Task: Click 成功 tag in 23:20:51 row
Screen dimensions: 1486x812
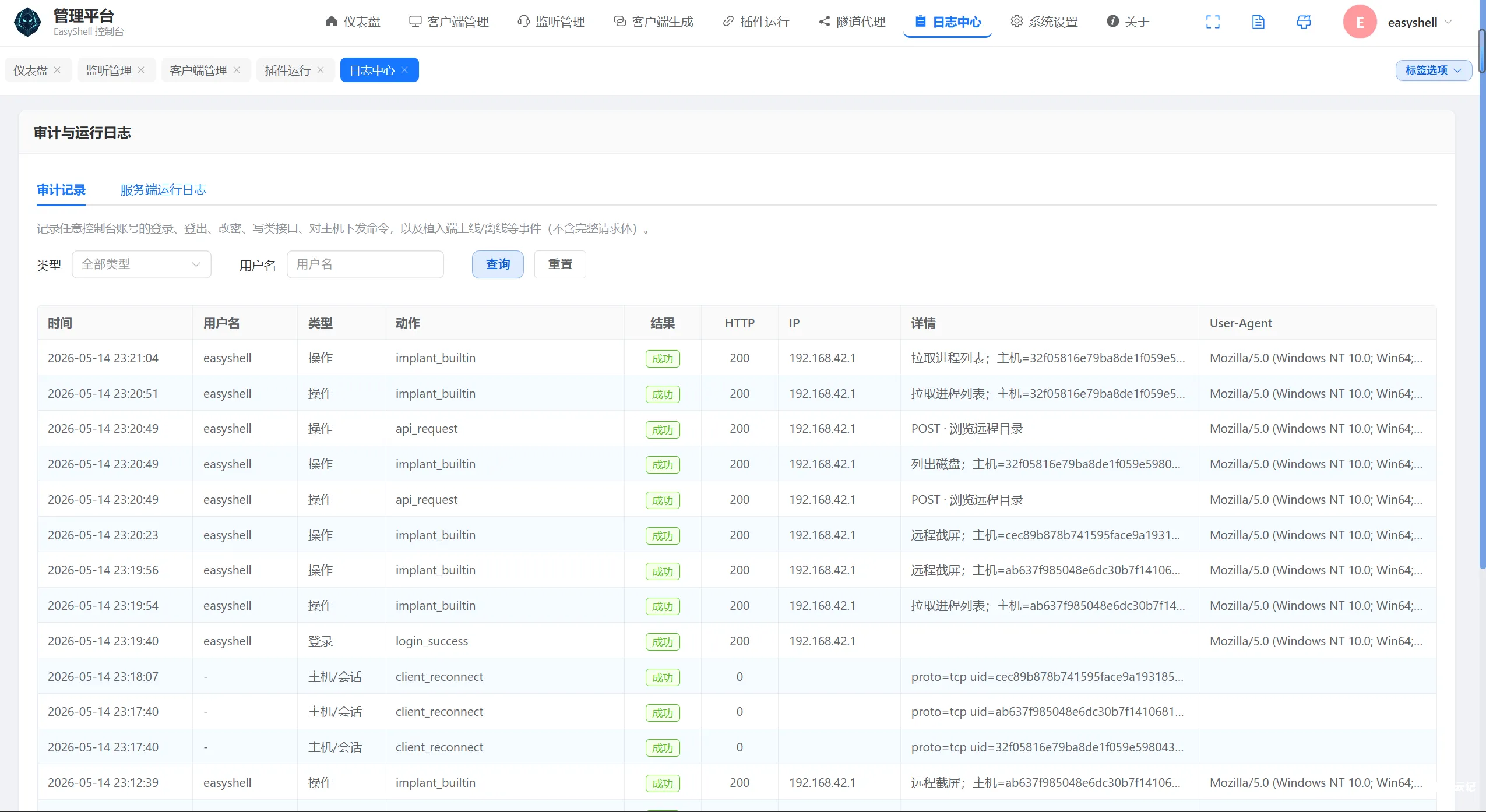Action: pos(663,394)
